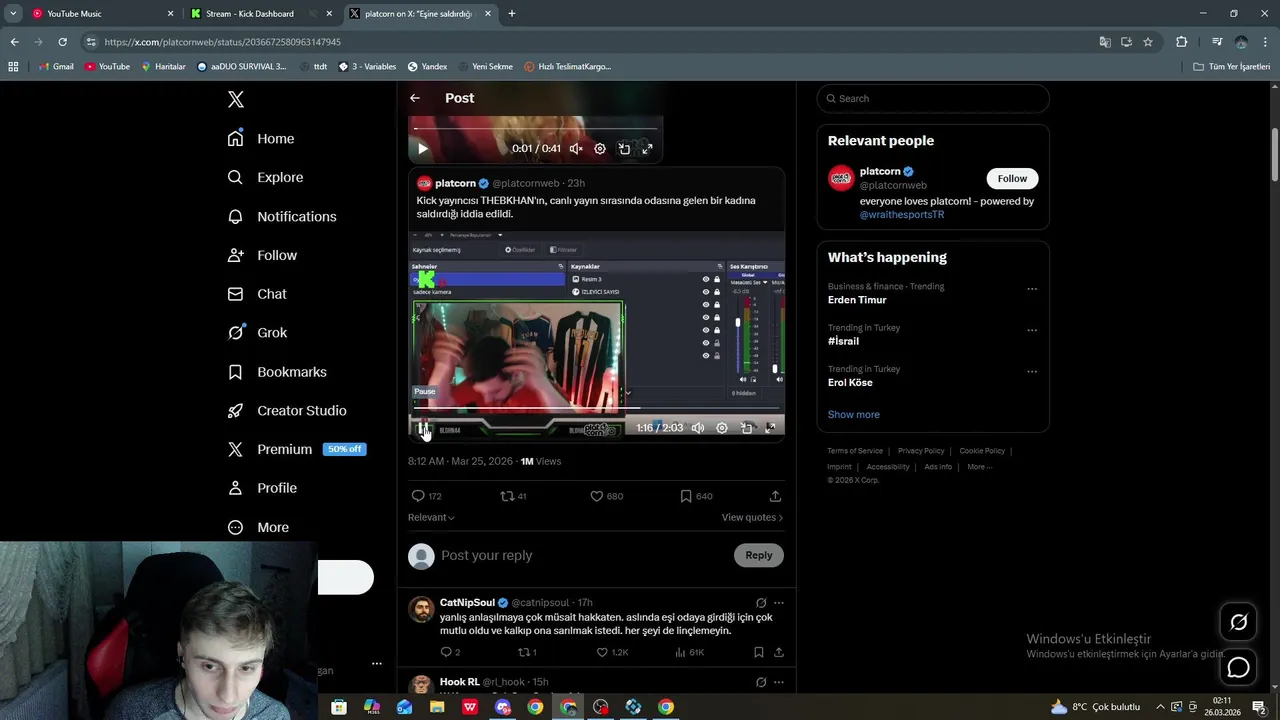Play the top video at 0:01
The image size is (1280, 720).
tap(422, 148)
